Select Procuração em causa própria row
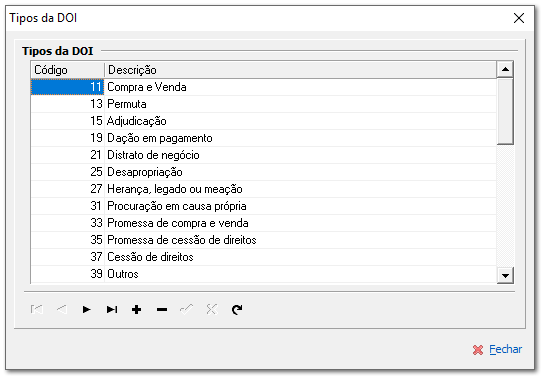Image resolution: width=544 pixels, height=379 pixels. click(264, 206)
